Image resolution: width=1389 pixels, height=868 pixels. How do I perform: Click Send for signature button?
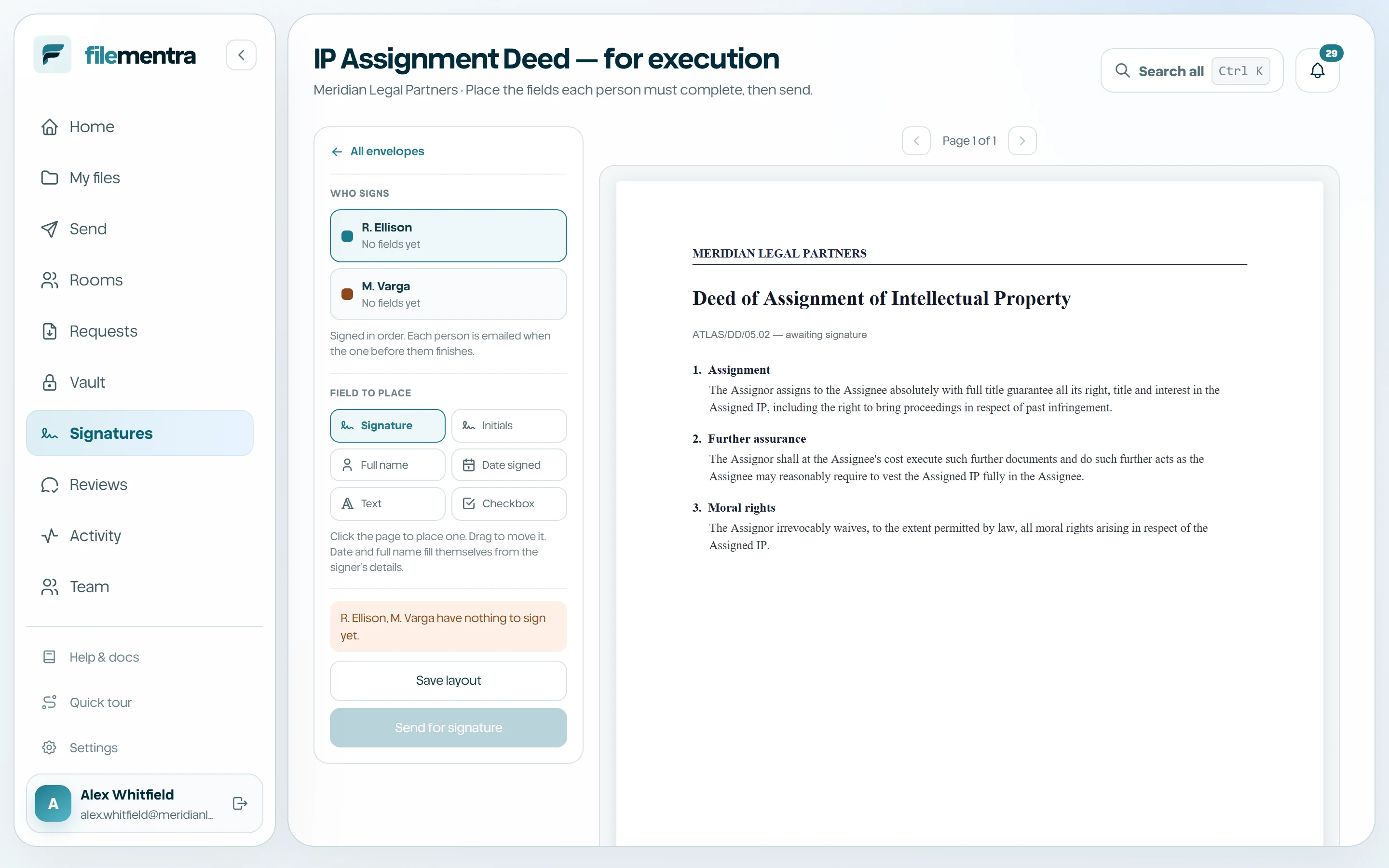tap(448, 727)
